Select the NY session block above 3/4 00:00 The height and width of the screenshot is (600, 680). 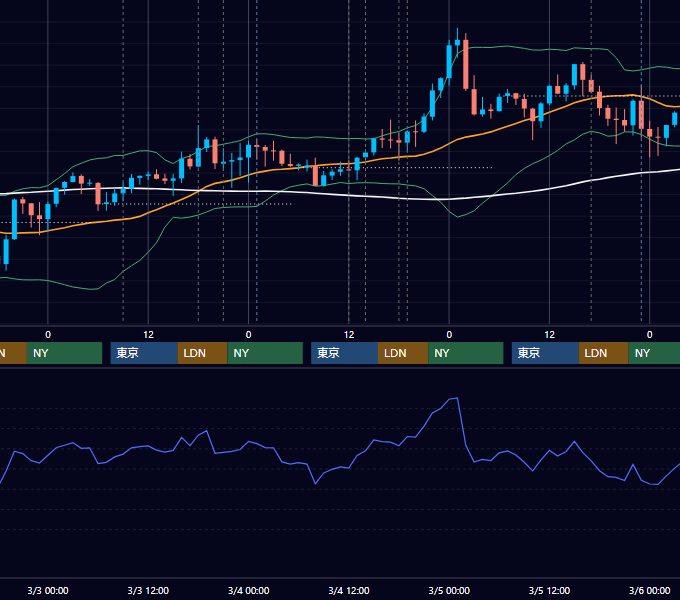(x=265, y=353)
